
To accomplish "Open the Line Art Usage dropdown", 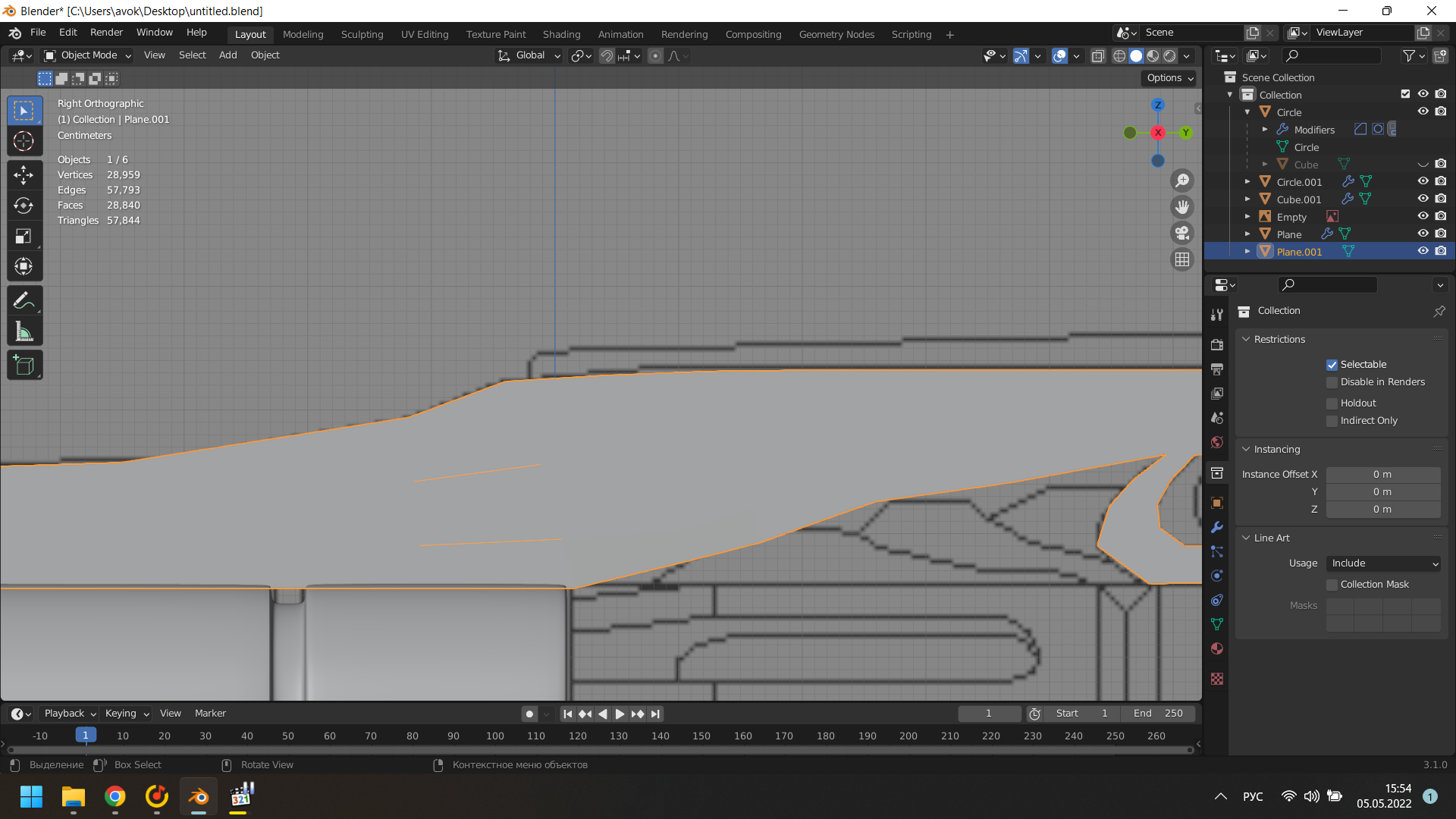I will (1383, 563).
